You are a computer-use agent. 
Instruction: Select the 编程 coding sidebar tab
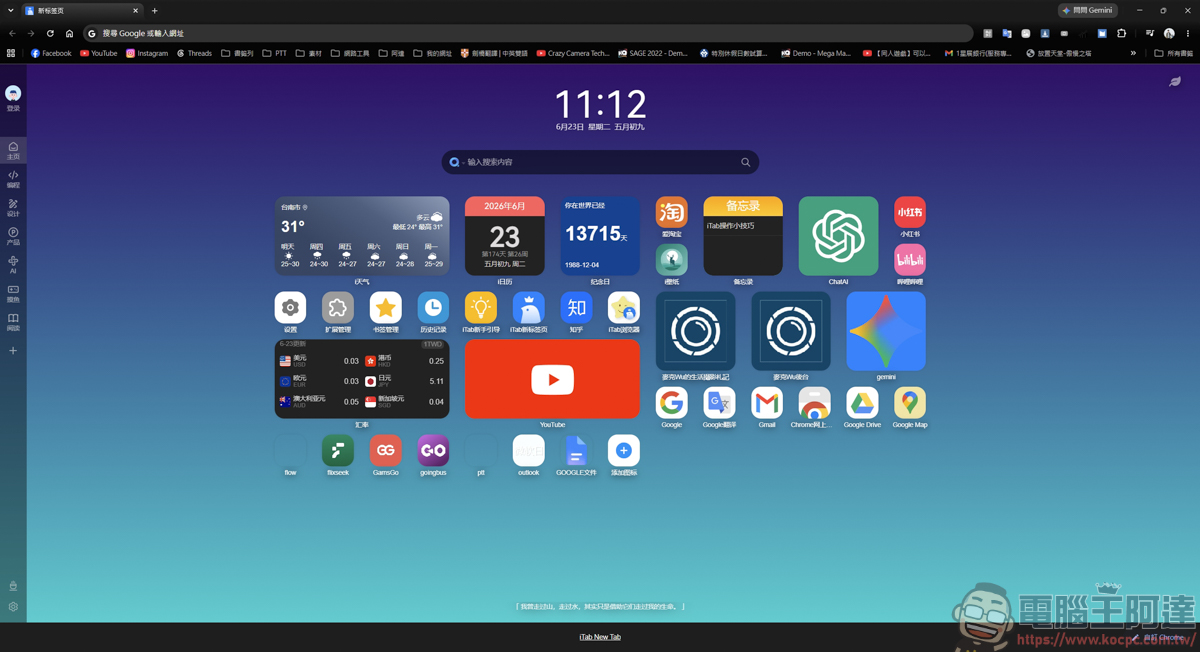tap(13, 179)
